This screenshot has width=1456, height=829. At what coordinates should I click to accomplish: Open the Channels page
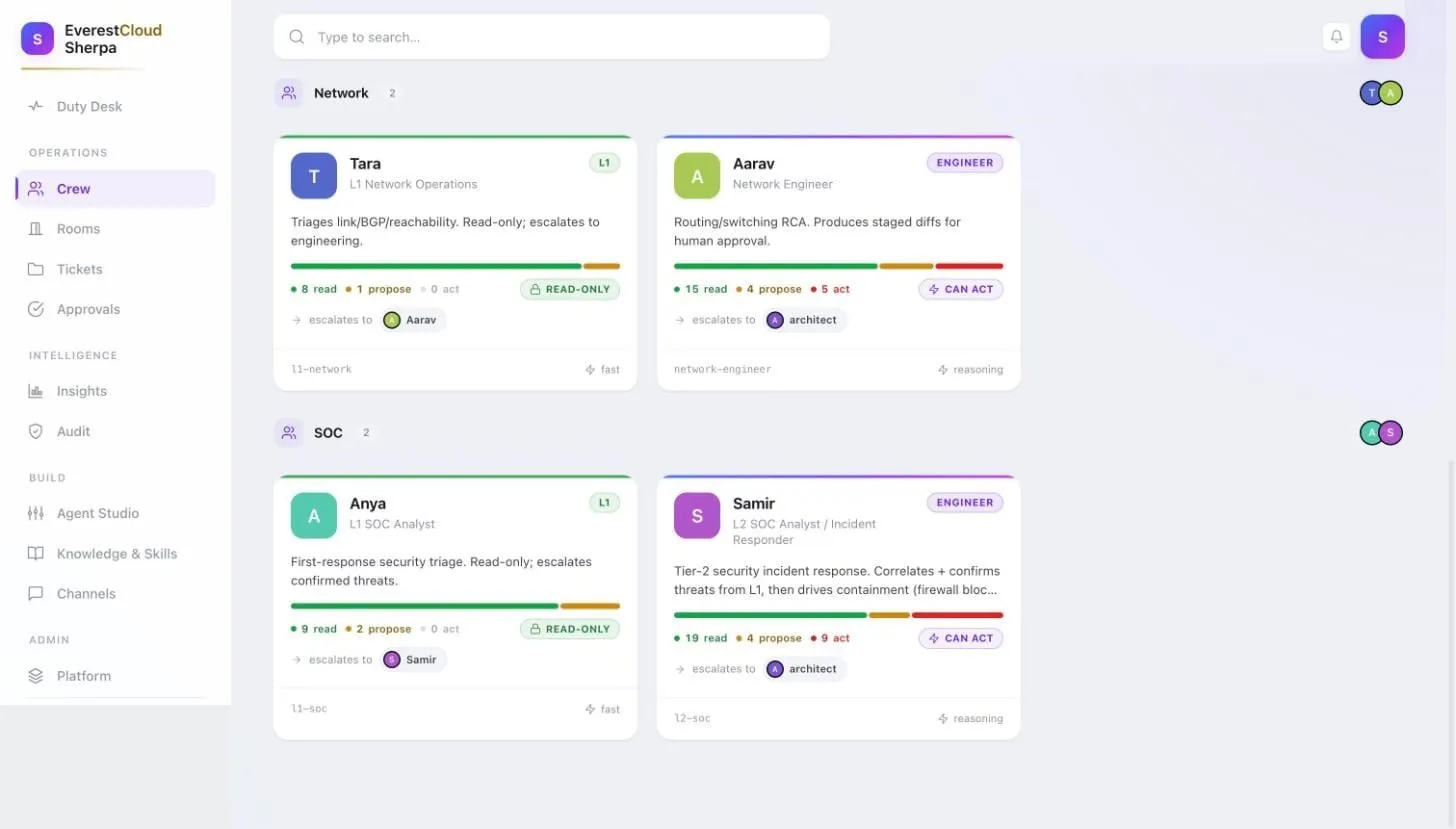[x=115, y=593]
